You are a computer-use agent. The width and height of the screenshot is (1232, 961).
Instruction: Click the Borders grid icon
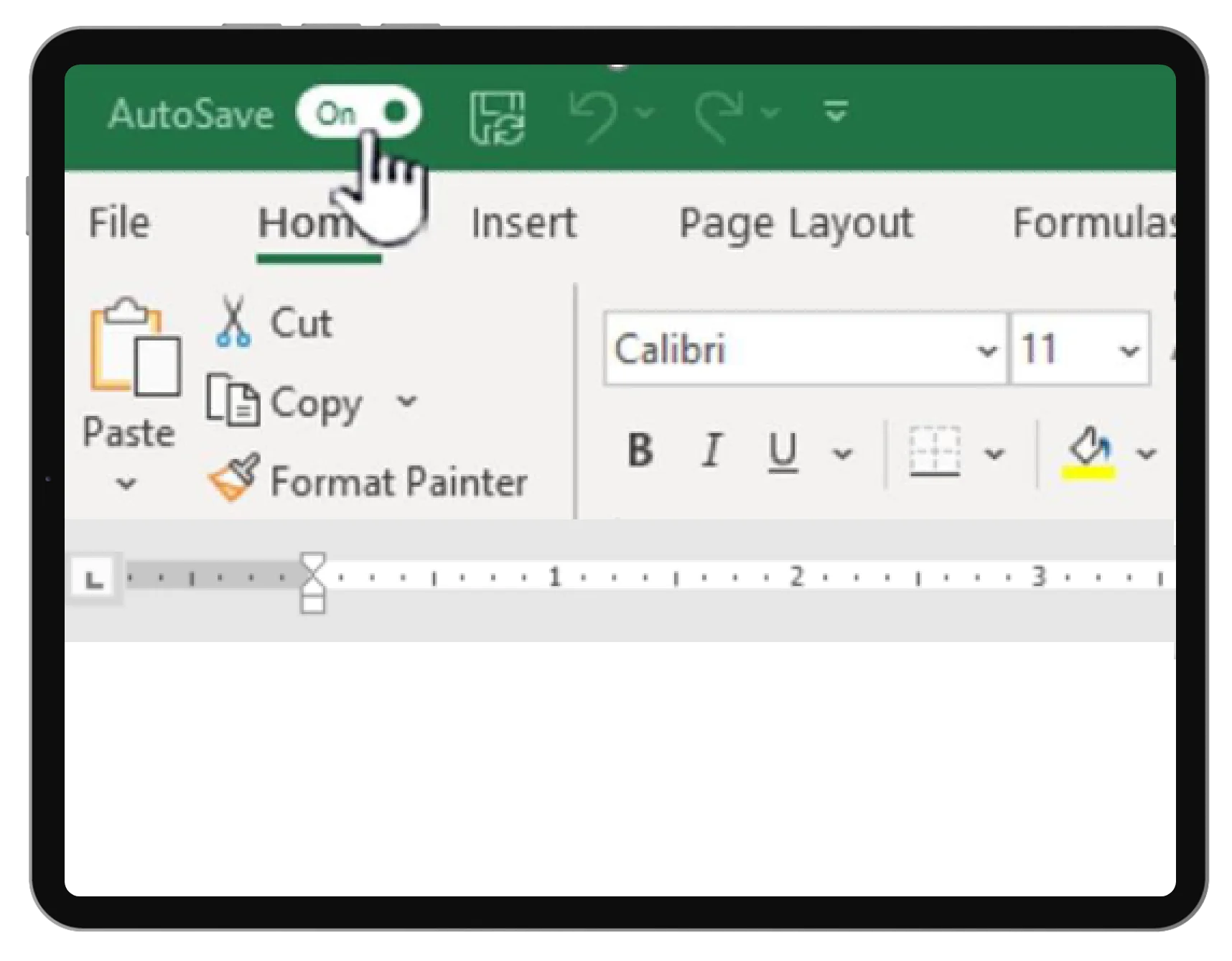point(934,452)
